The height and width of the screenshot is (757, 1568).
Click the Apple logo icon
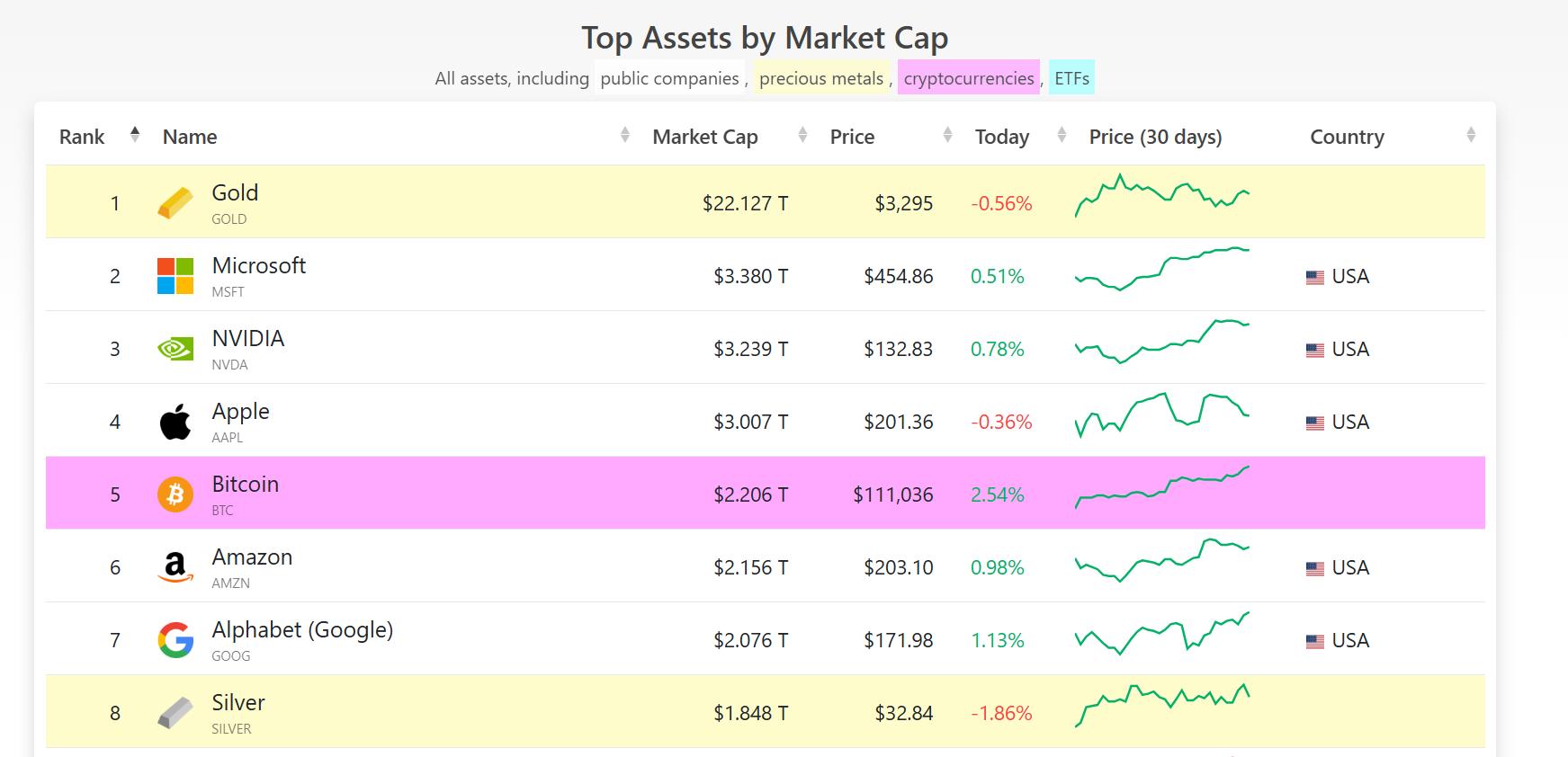[x=175, y=422]
